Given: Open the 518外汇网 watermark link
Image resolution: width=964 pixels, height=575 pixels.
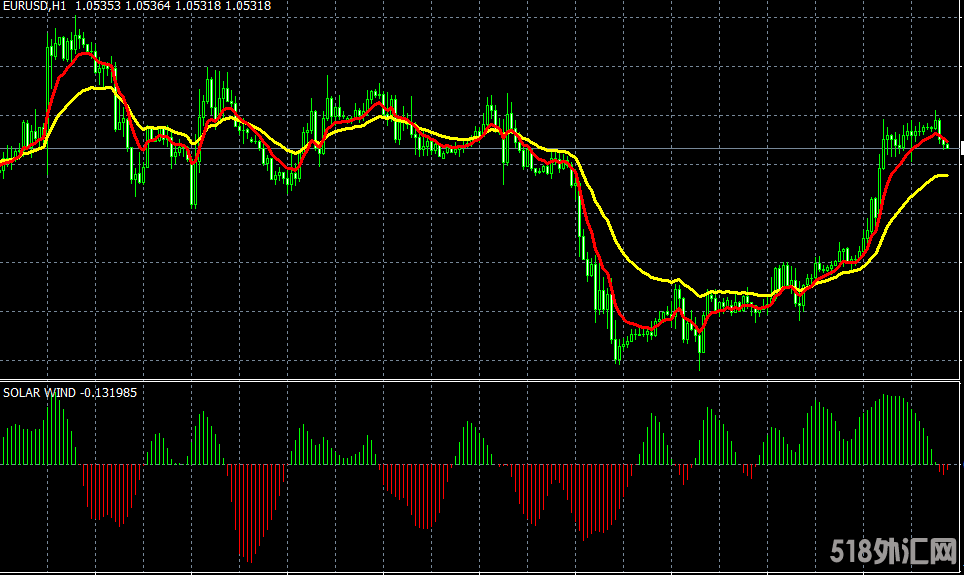Looking at the screenshot, I should [x=894, y=551].
